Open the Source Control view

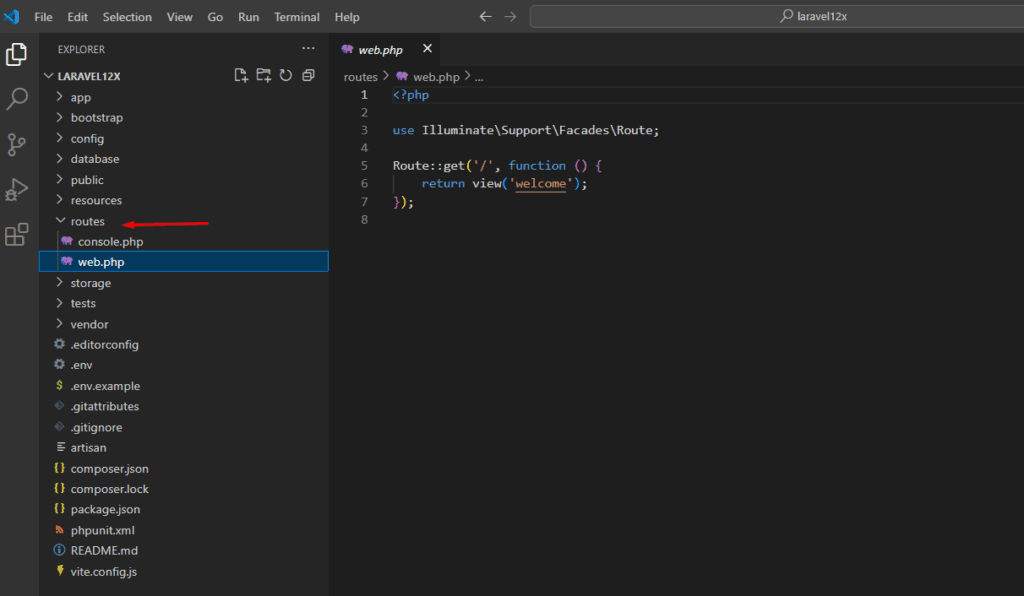click(17, 144)
